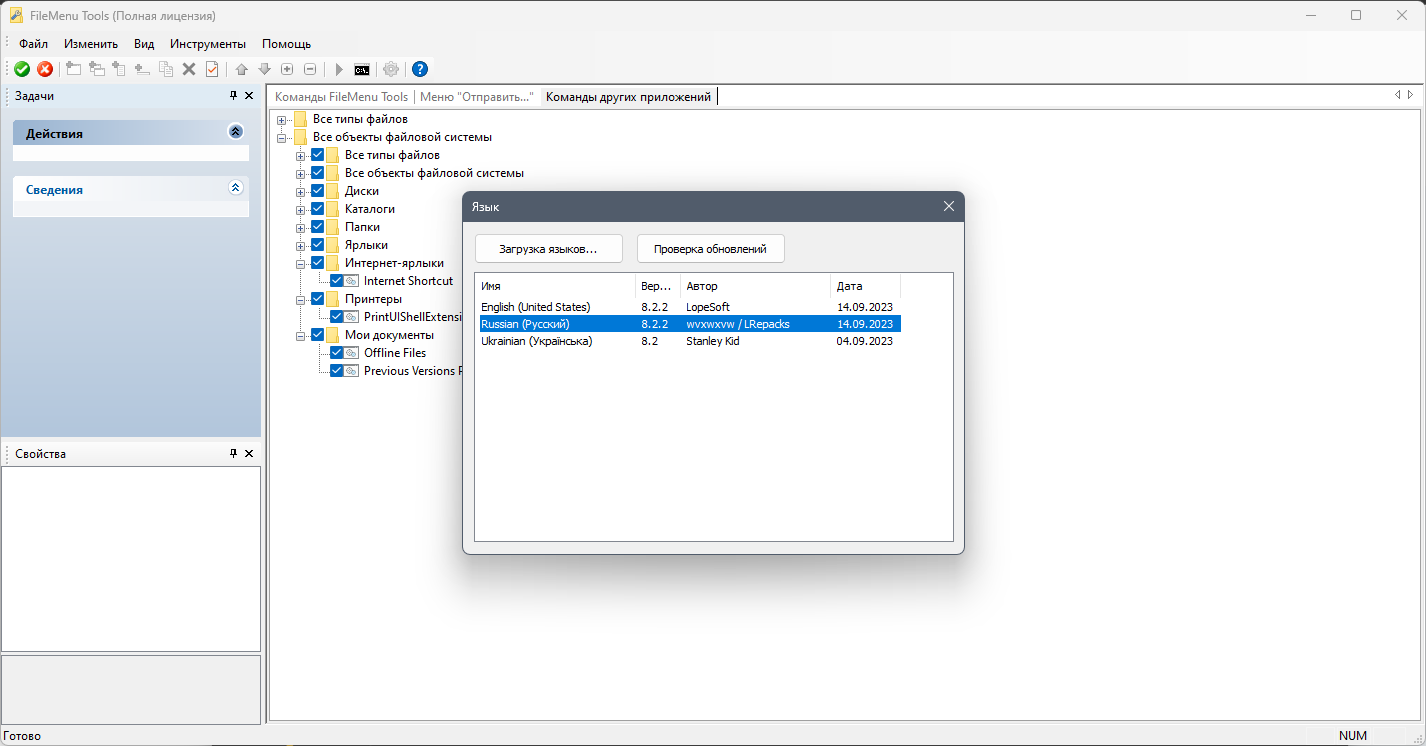Click the checked document toolbar icon
Viewport: 1426px width, 746px height.
point(212,69)
